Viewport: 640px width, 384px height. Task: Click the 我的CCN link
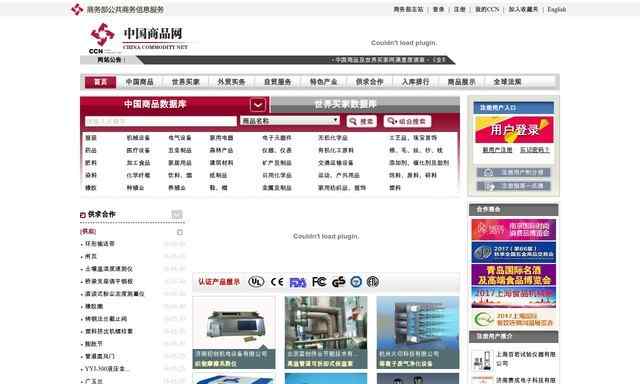tap(487, 9)
